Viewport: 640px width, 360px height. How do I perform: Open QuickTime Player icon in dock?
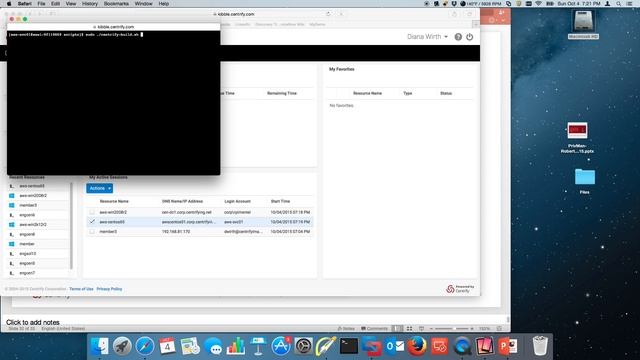(x=462, y=346)
